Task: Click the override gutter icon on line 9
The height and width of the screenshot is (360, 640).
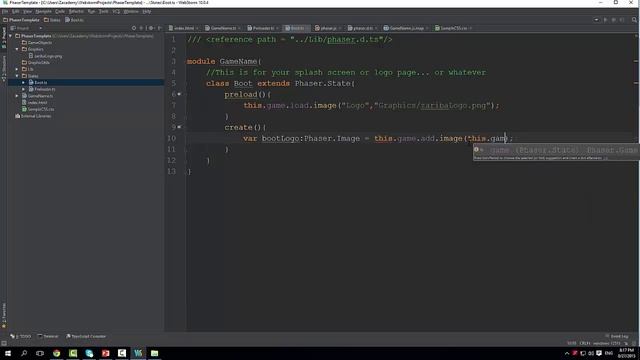Action: pos(179,127)
